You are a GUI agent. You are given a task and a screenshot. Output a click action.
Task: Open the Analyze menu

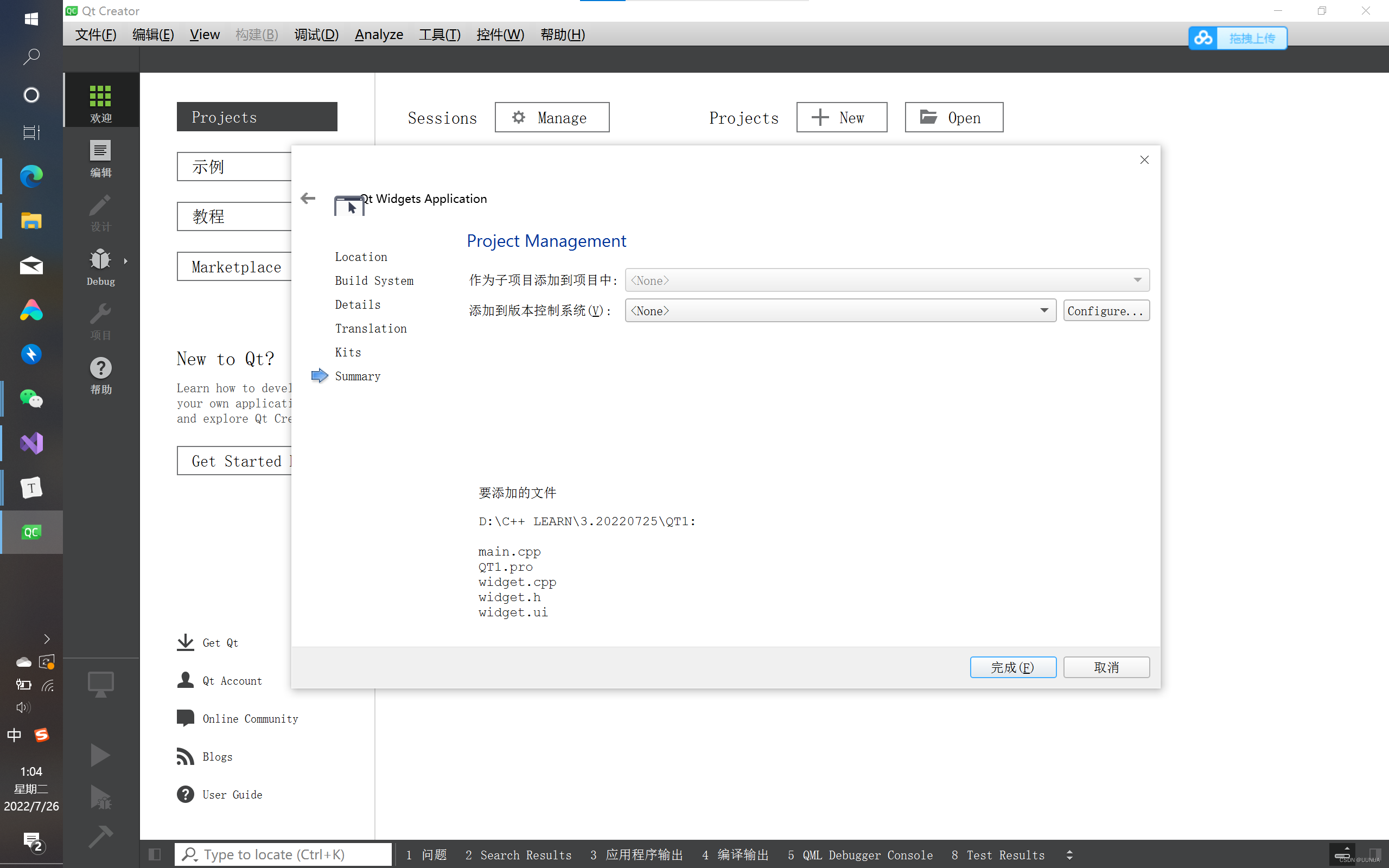click(379, 34)
